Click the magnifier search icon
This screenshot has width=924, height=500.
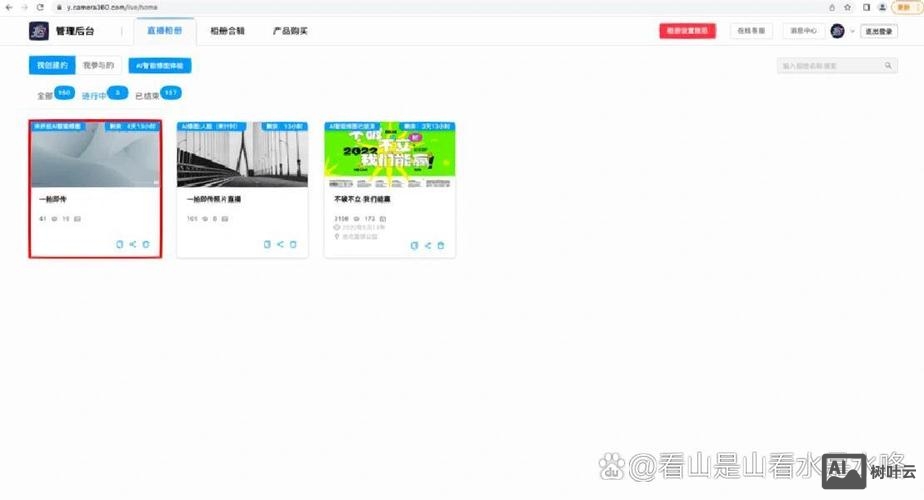(x=888, y=65)
